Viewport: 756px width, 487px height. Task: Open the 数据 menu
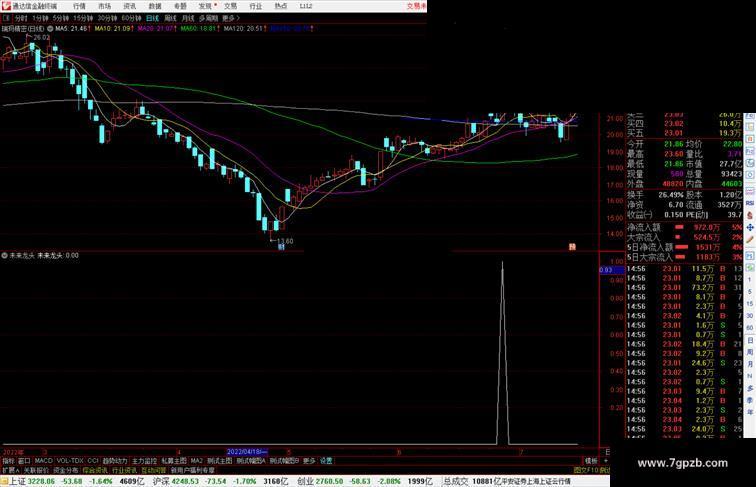point(155,6)
